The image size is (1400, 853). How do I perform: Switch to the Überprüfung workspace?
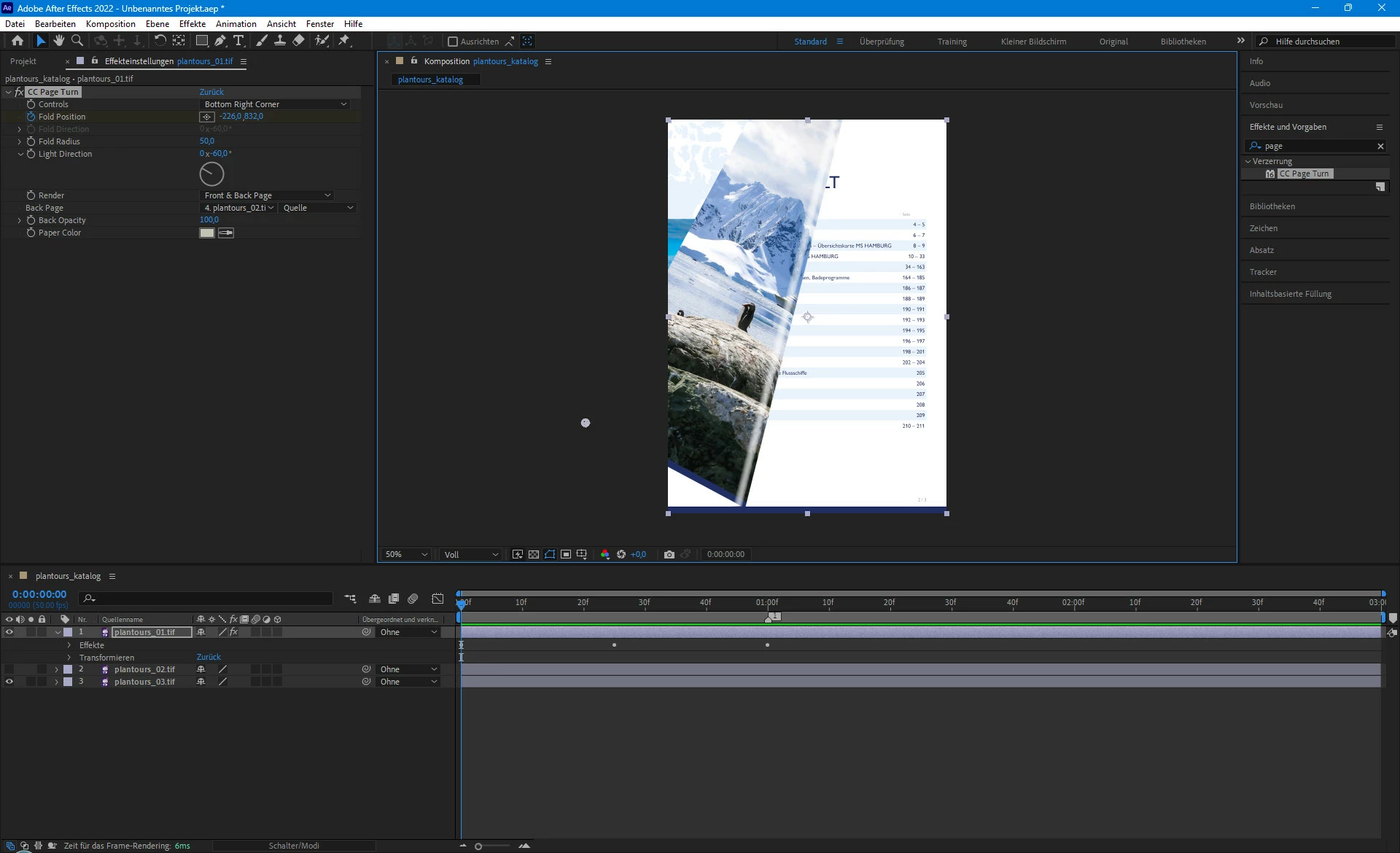click(x=882, y=42)
